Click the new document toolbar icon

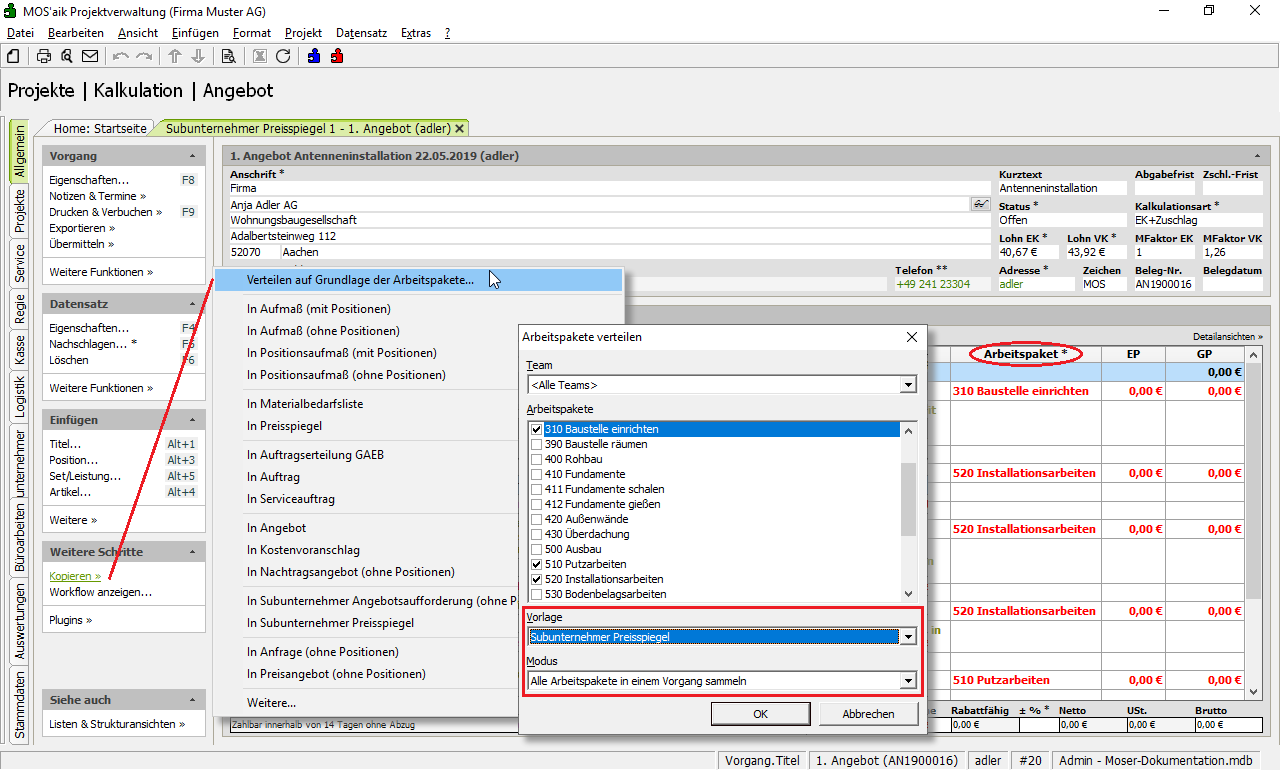tap(13, 56)
